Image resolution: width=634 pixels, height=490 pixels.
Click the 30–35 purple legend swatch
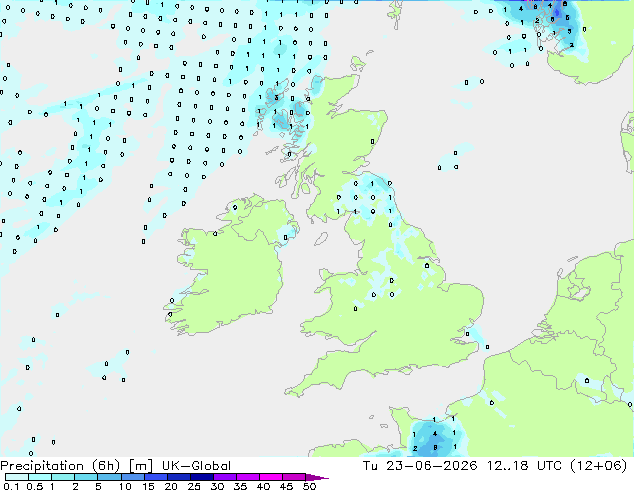tap(224, 477)
